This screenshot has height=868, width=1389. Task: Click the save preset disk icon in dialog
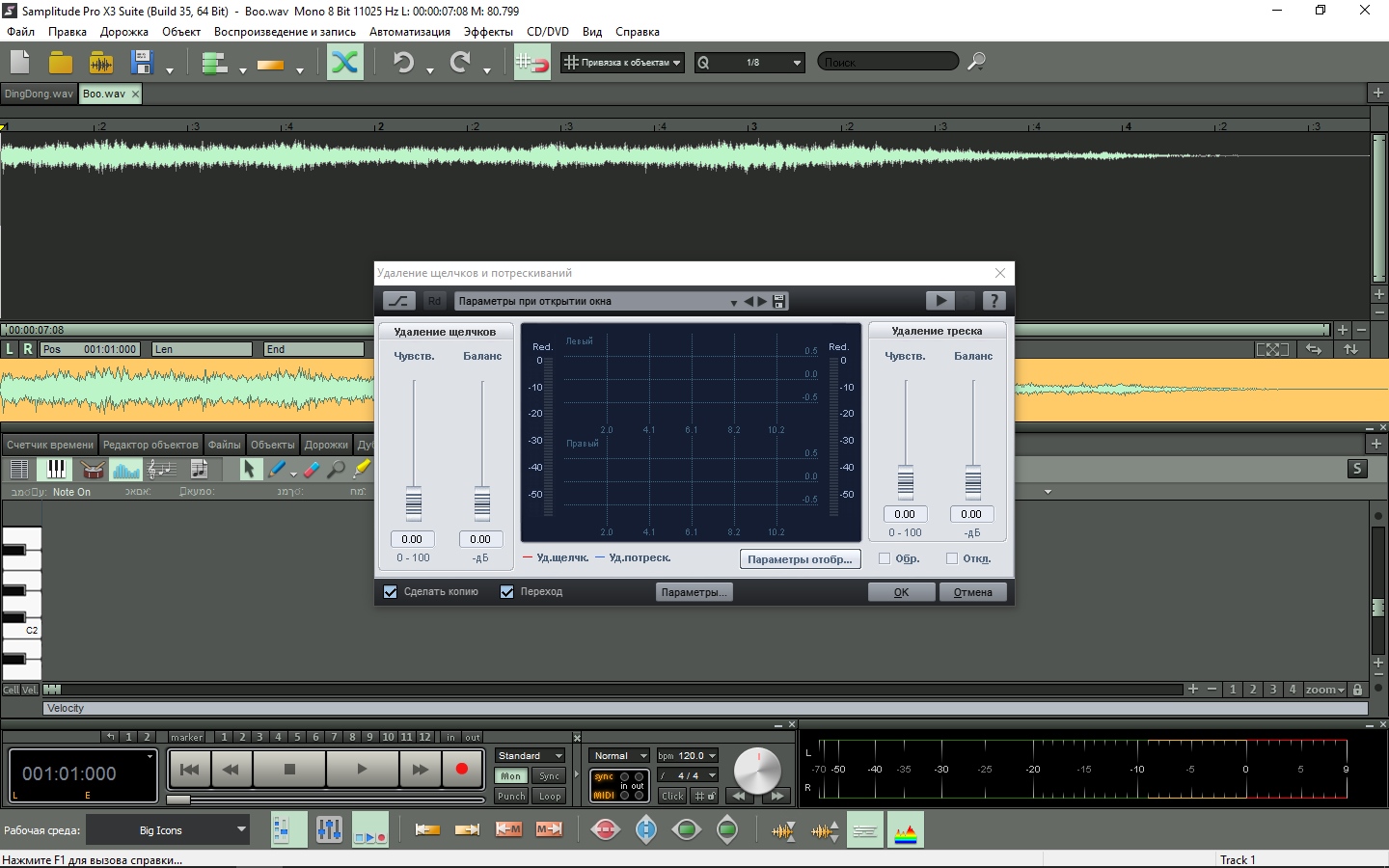tap(779, 301)
